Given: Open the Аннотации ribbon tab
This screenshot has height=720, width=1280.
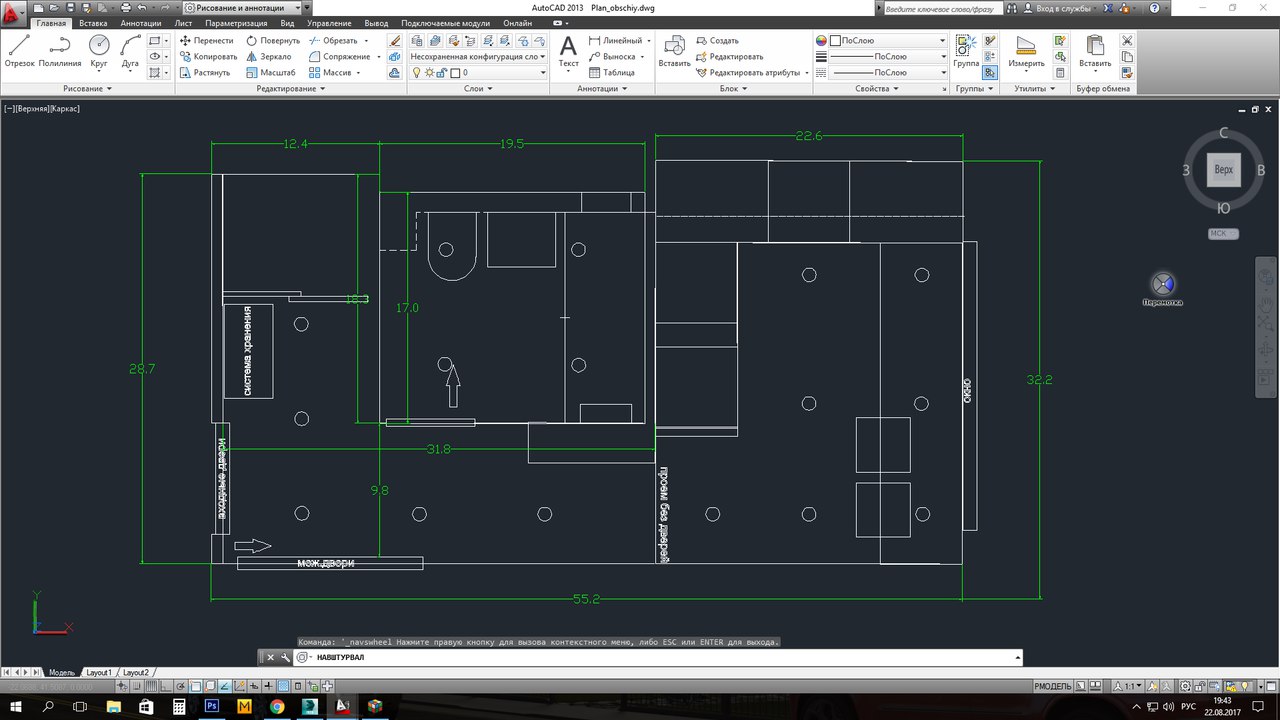Looking at the screenshot, I should [140, 23].
